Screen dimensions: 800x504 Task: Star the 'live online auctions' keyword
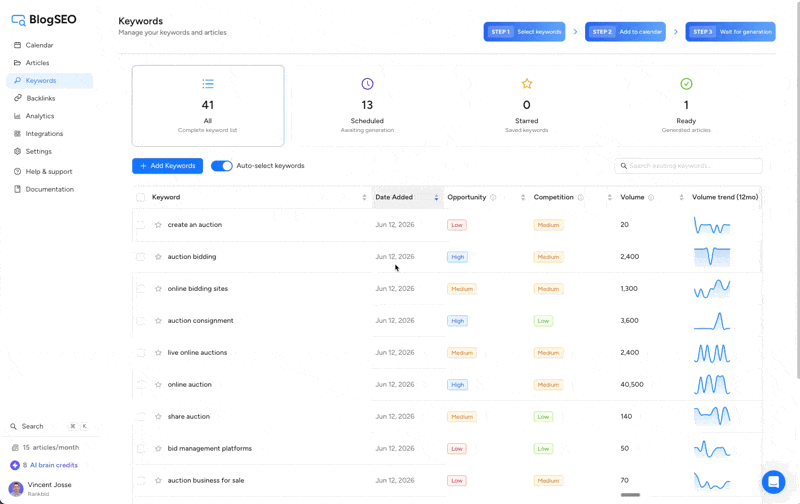pos(158,352)
